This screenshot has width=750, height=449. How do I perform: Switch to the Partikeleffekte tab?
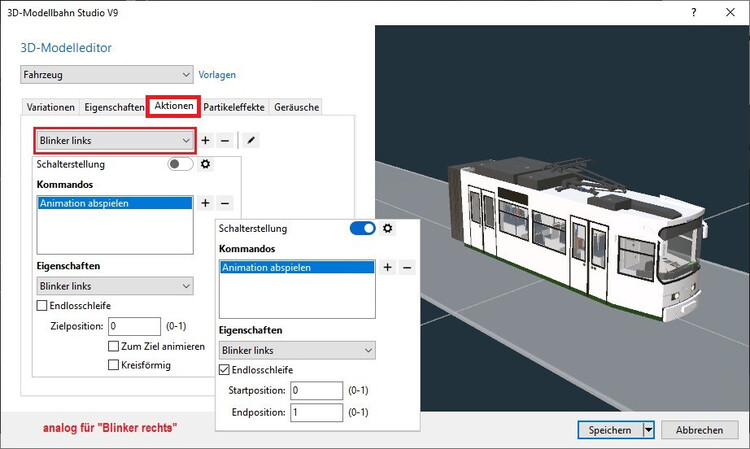(234, 107)
